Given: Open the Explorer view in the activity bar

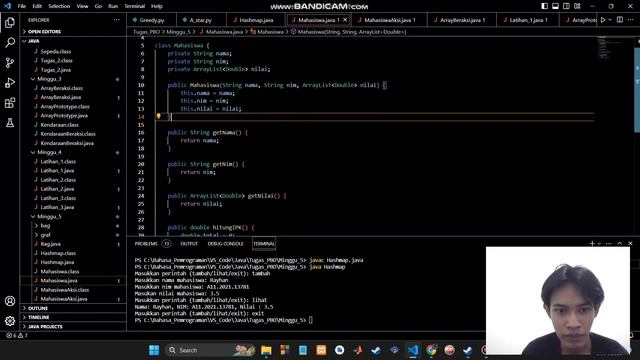Looking at the screenshot, I should 10,22.
